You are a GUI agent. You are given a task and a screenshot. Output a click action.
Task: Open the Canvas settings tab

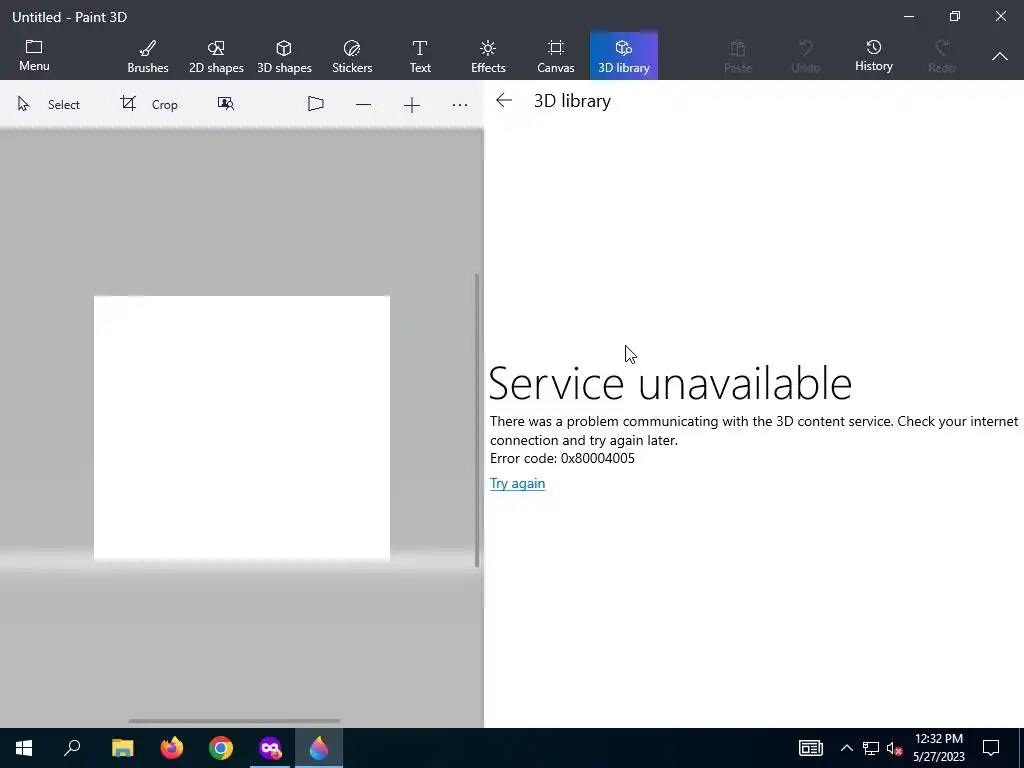(556, 56)
